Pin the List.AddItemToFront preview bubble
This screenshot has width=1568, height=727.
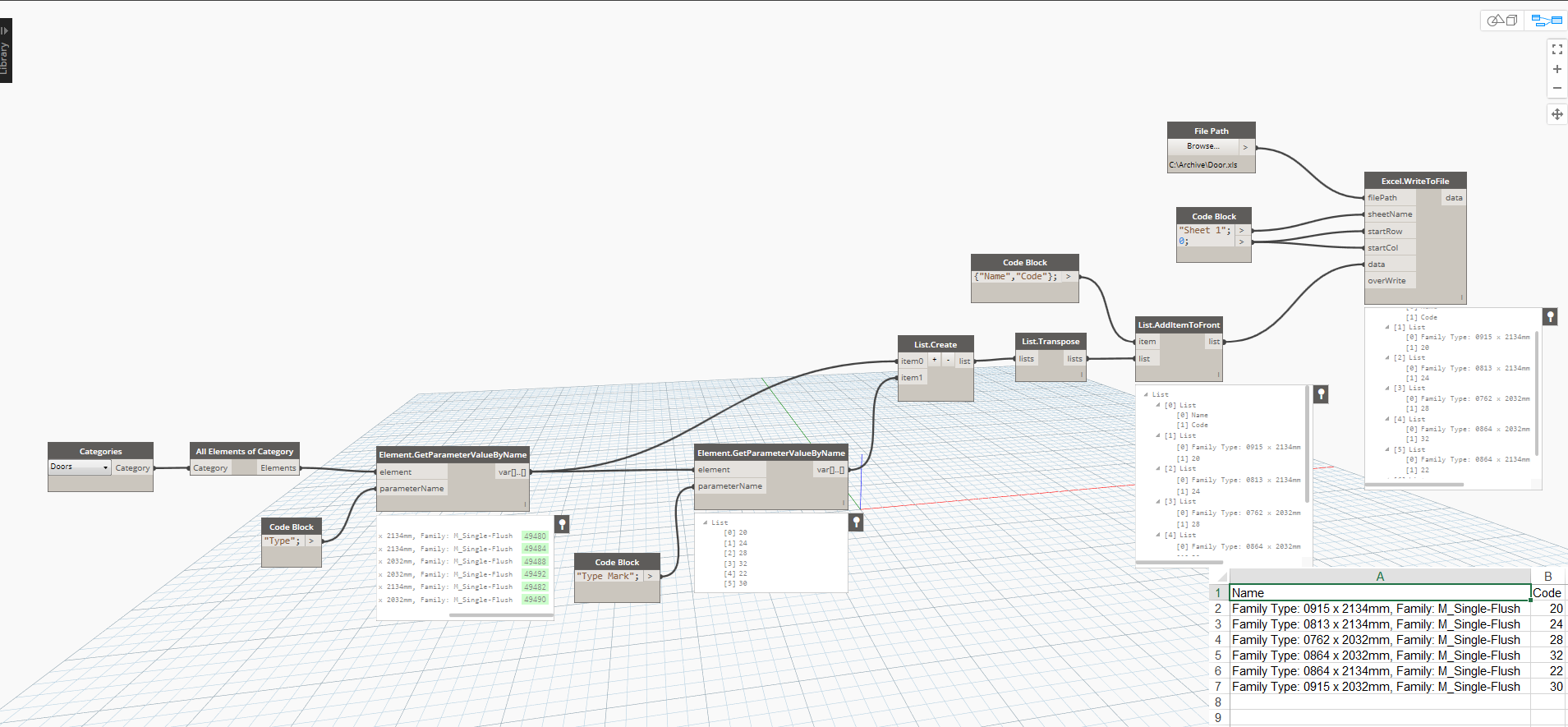point(1321,393)
